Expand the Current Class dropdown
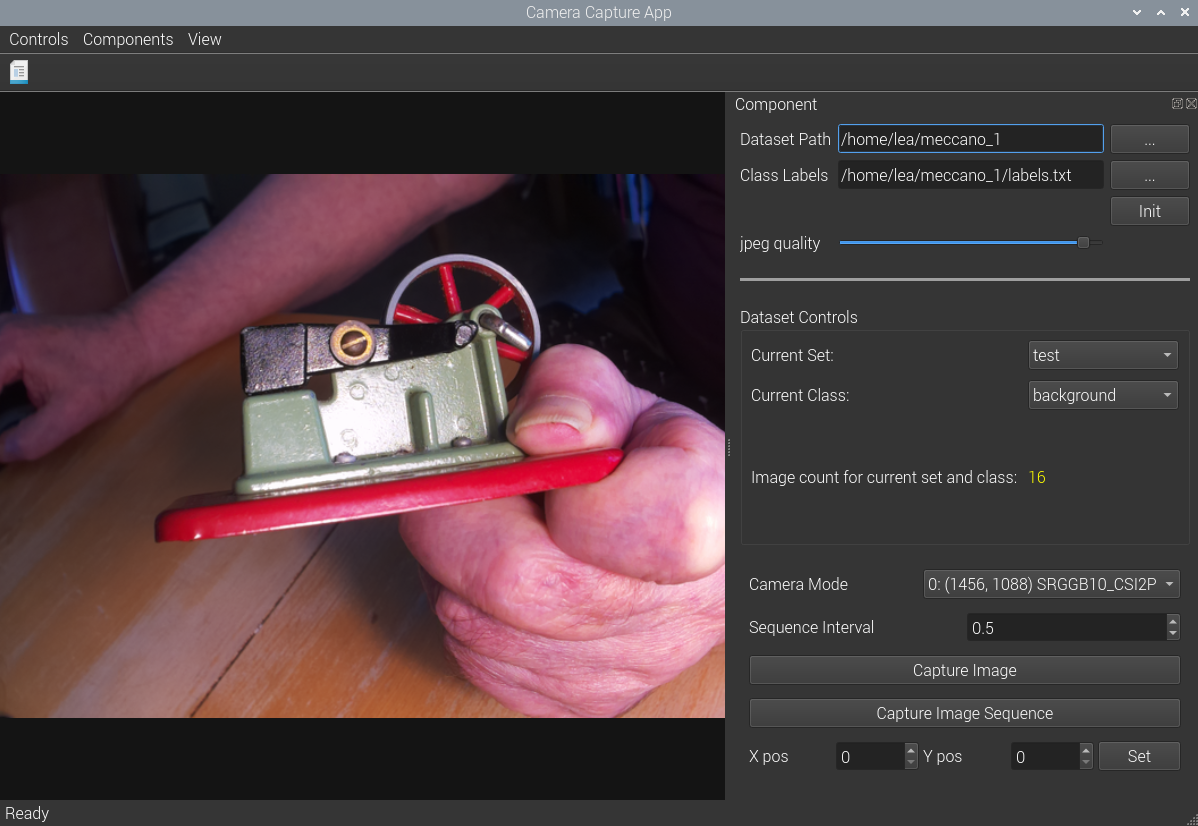This screenshot has width=1198, height=826. pos(1102,395)
